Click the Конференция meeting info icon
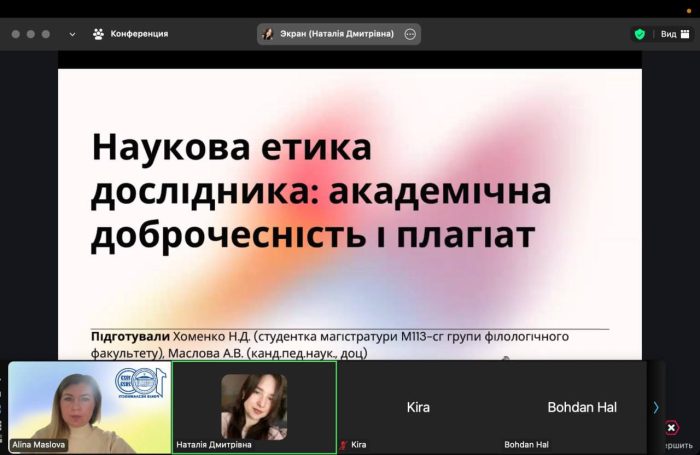700x455 pixels. 98,34
